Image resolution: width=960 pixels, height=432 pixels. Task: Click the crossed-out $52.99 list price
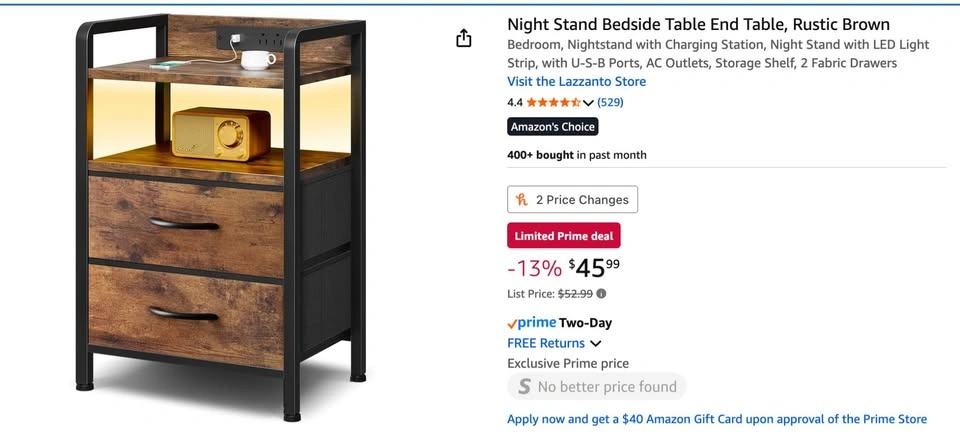[x=575, y=294]
